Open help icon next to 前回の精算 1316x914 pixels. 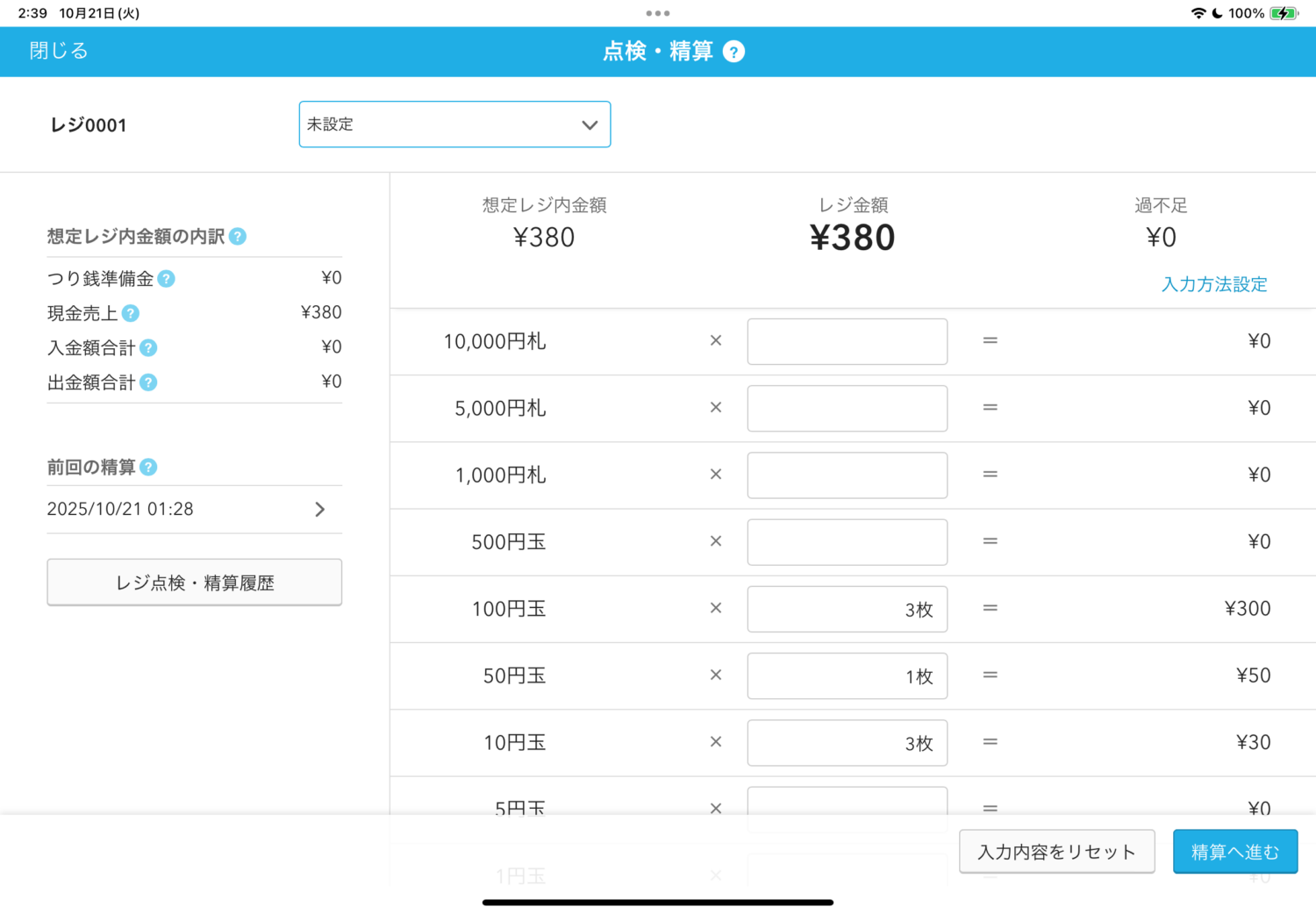coord(149,468)
